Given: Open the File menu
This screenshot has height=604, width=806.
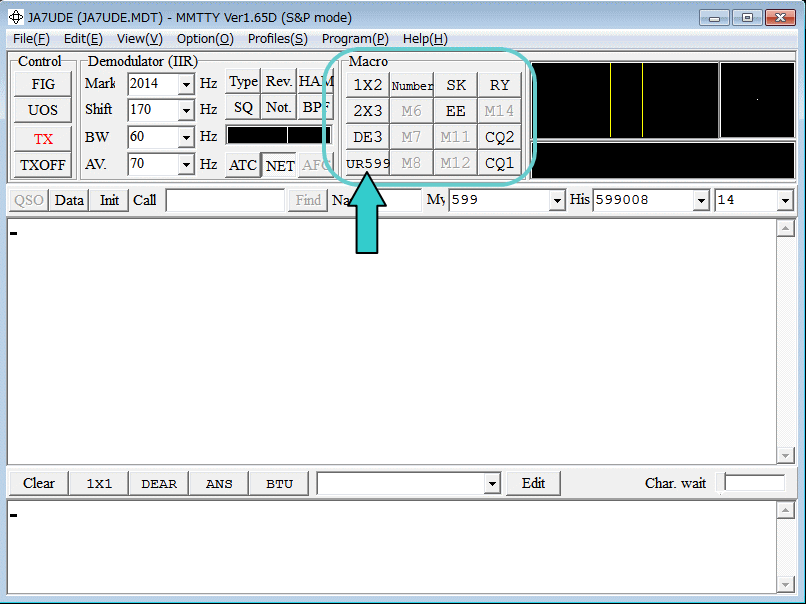Looking at the screenshot, I should 31,39.
